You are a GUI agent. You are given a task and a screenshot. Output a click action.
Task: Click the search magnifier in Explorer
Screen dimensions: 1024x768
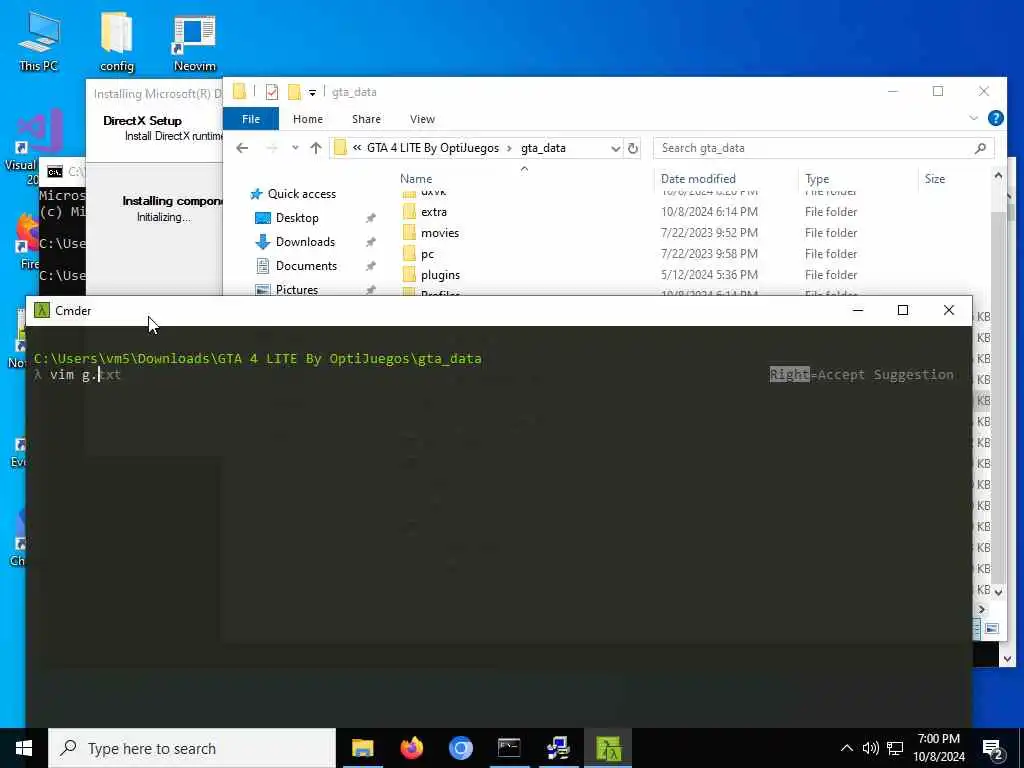coord(980,148)
